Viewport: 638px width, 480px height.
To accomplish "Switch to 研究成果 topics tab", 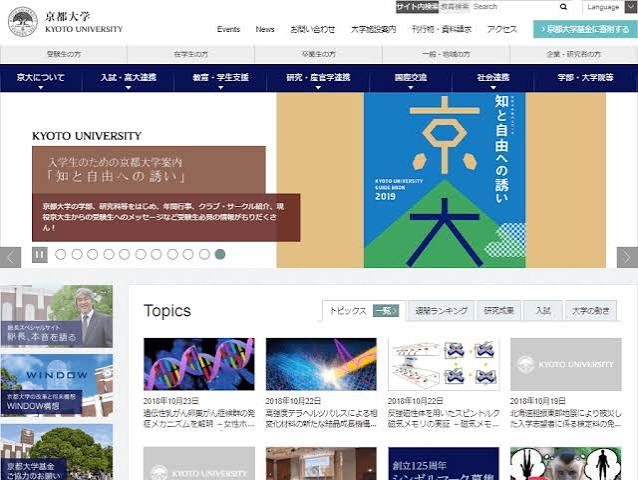I will [499, 311].
